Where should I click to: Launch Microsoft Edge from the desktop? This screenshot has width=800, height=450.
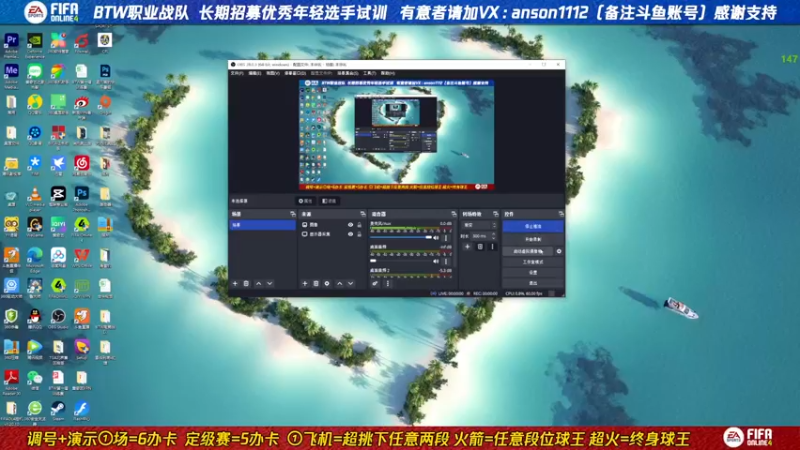click(35, 255)
